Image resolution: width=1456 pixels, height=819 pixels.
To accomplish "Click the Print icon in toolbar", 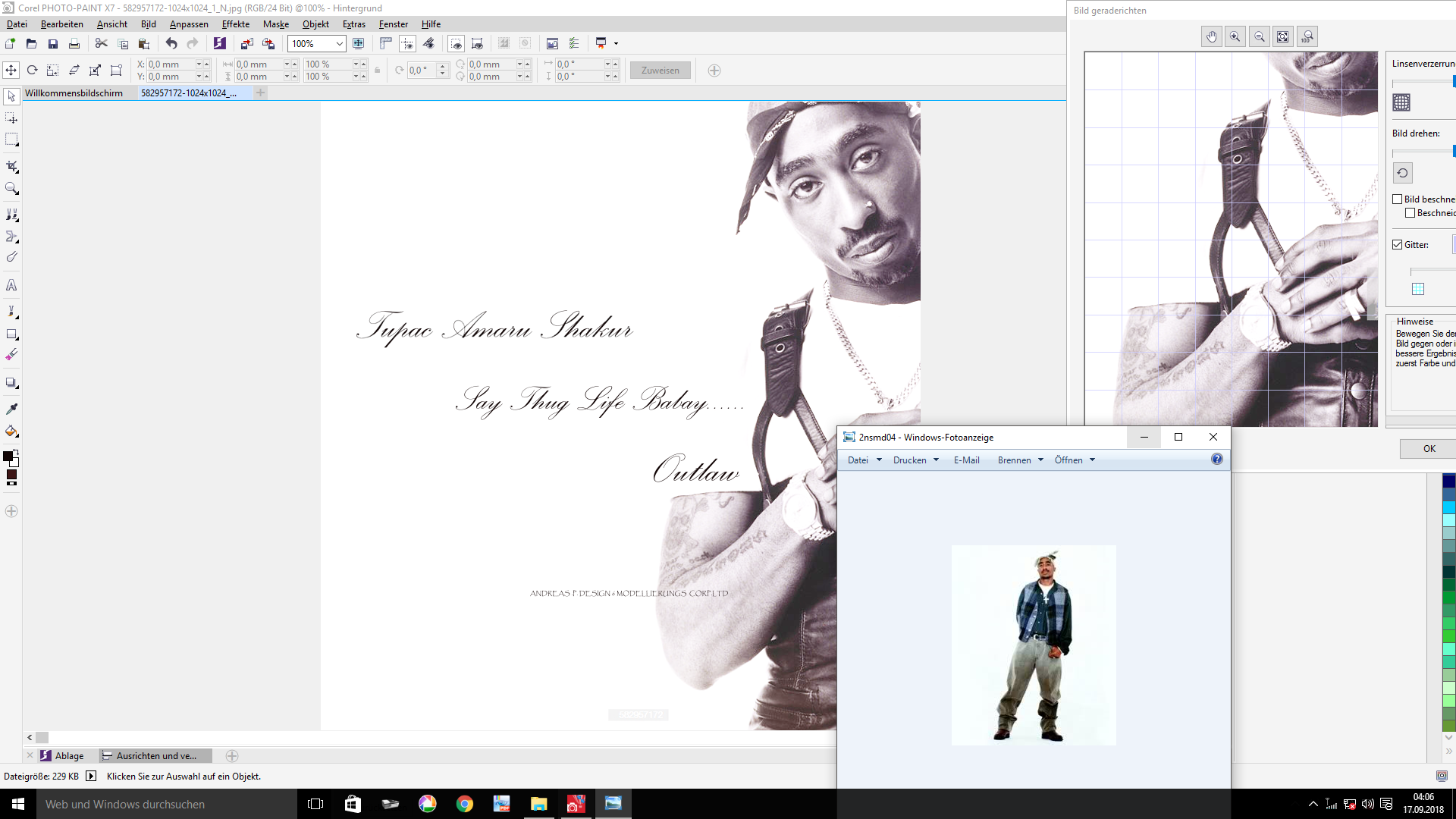I will pos(74,43).
